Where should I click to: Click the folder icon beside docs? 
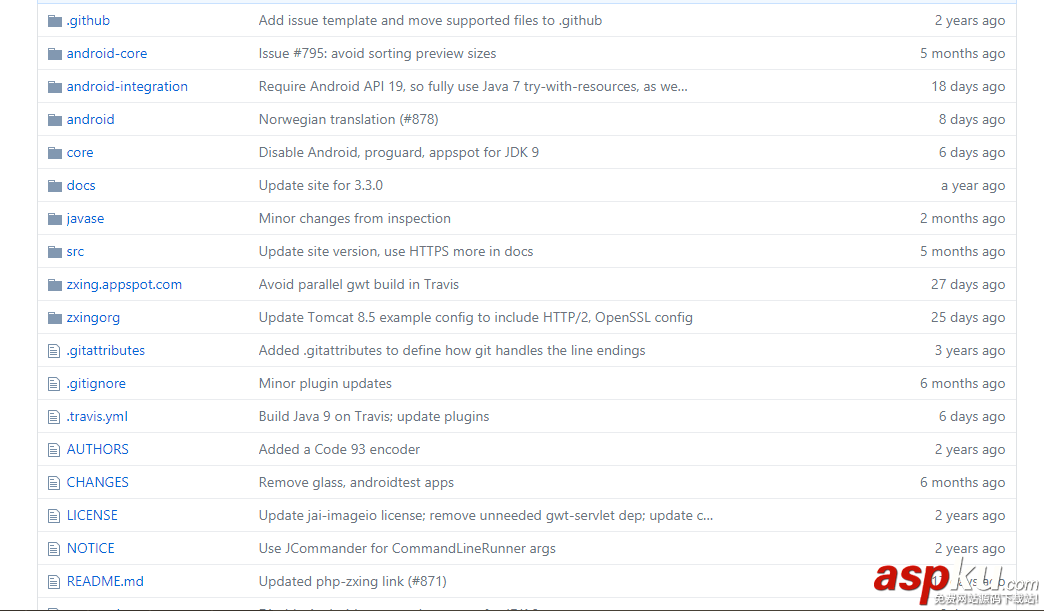click(55, 186)
